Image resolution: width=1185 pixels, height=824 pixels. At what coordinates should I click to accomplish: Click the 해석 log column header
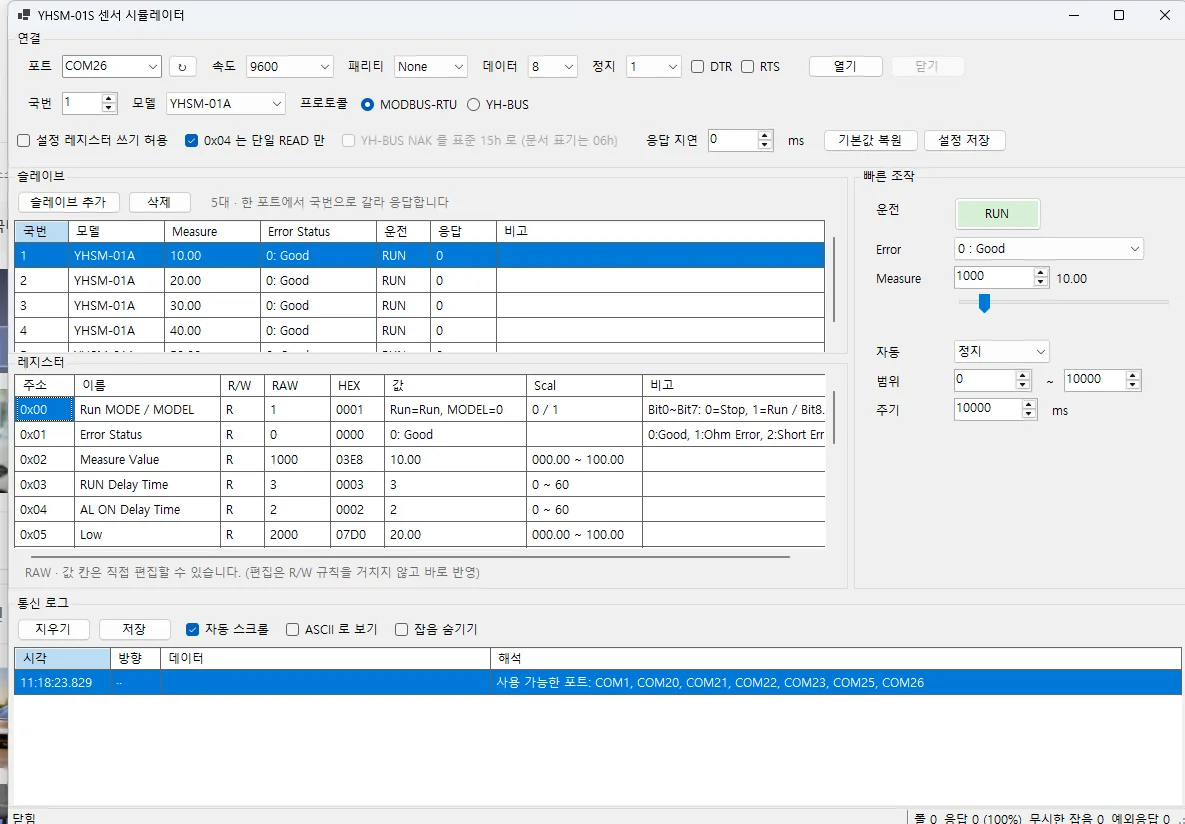836,658
